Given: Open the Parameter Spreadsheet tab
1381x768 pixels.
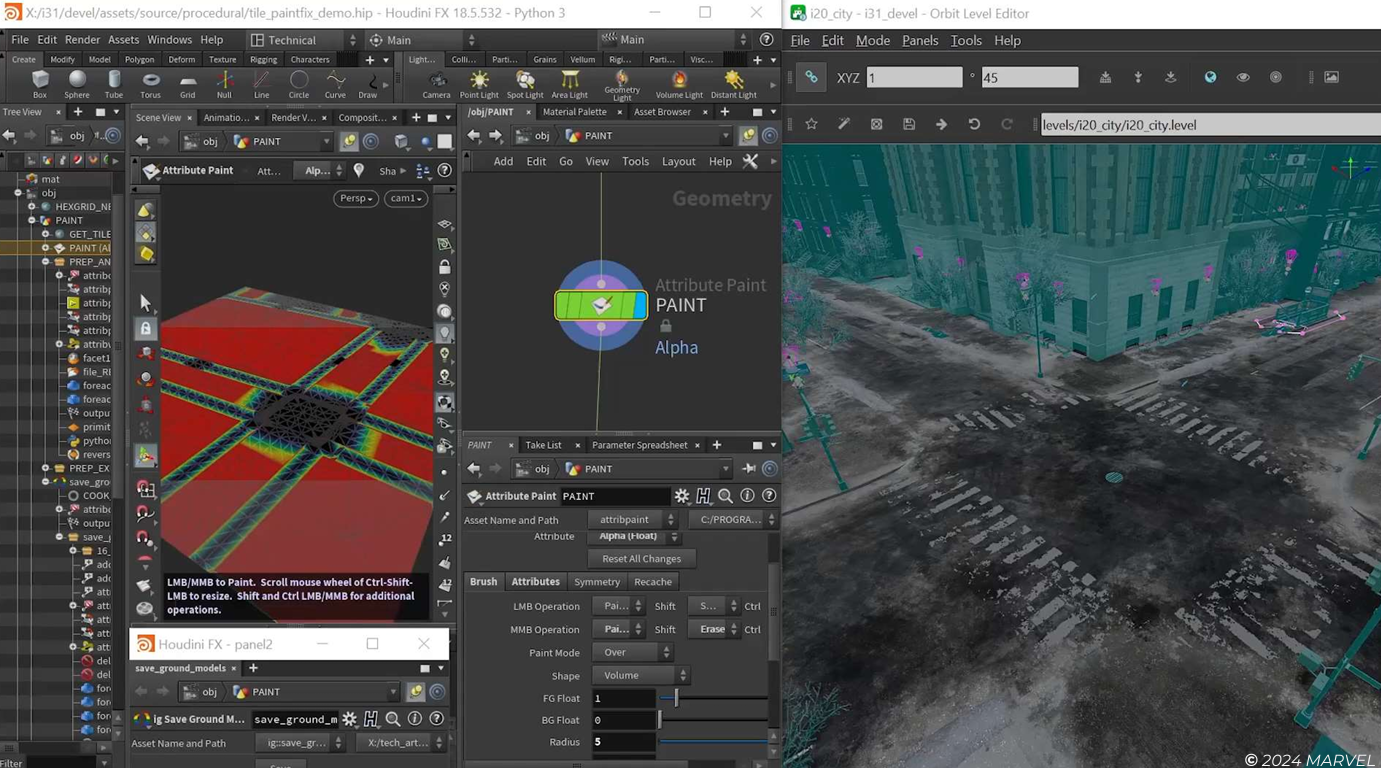Looking at the screenshot, I should pos(640,445).
